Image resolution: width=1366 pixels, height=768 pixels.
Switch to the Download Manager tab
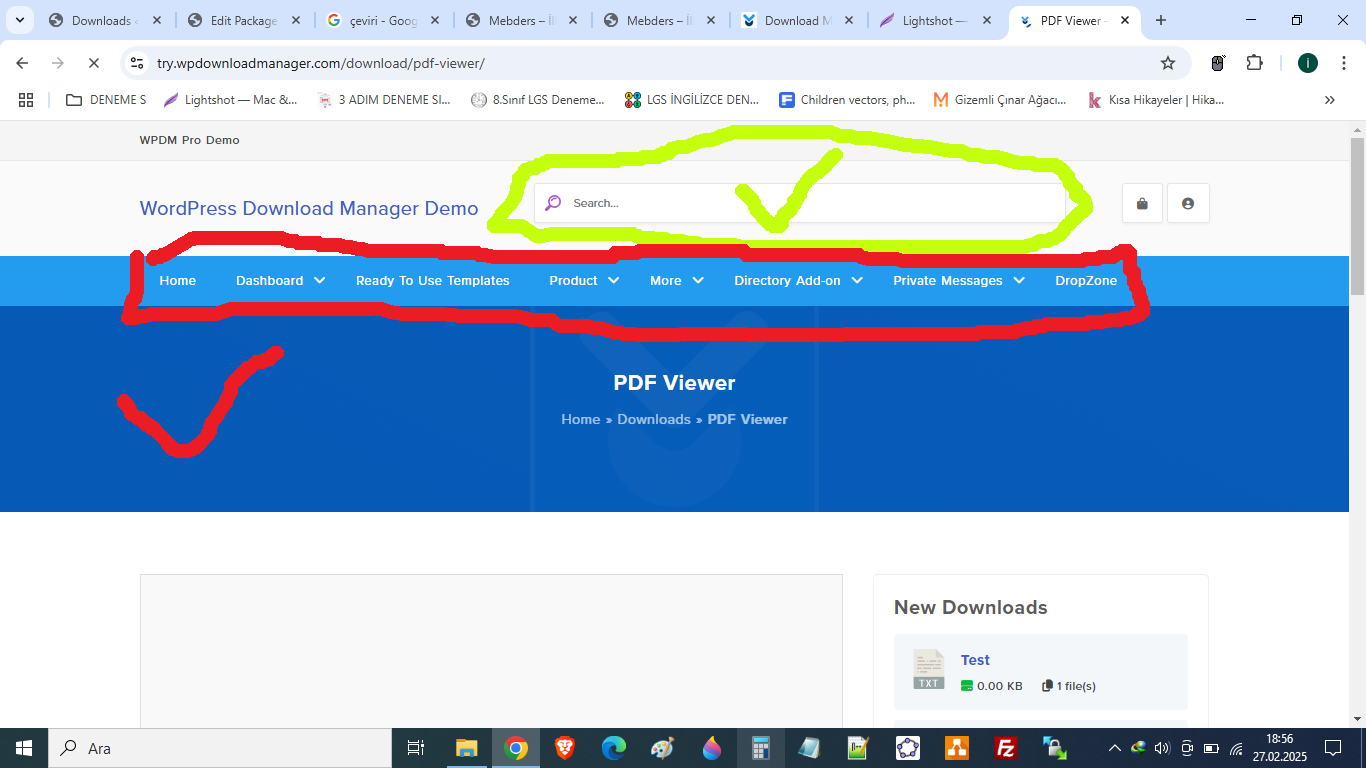(797, 20)
